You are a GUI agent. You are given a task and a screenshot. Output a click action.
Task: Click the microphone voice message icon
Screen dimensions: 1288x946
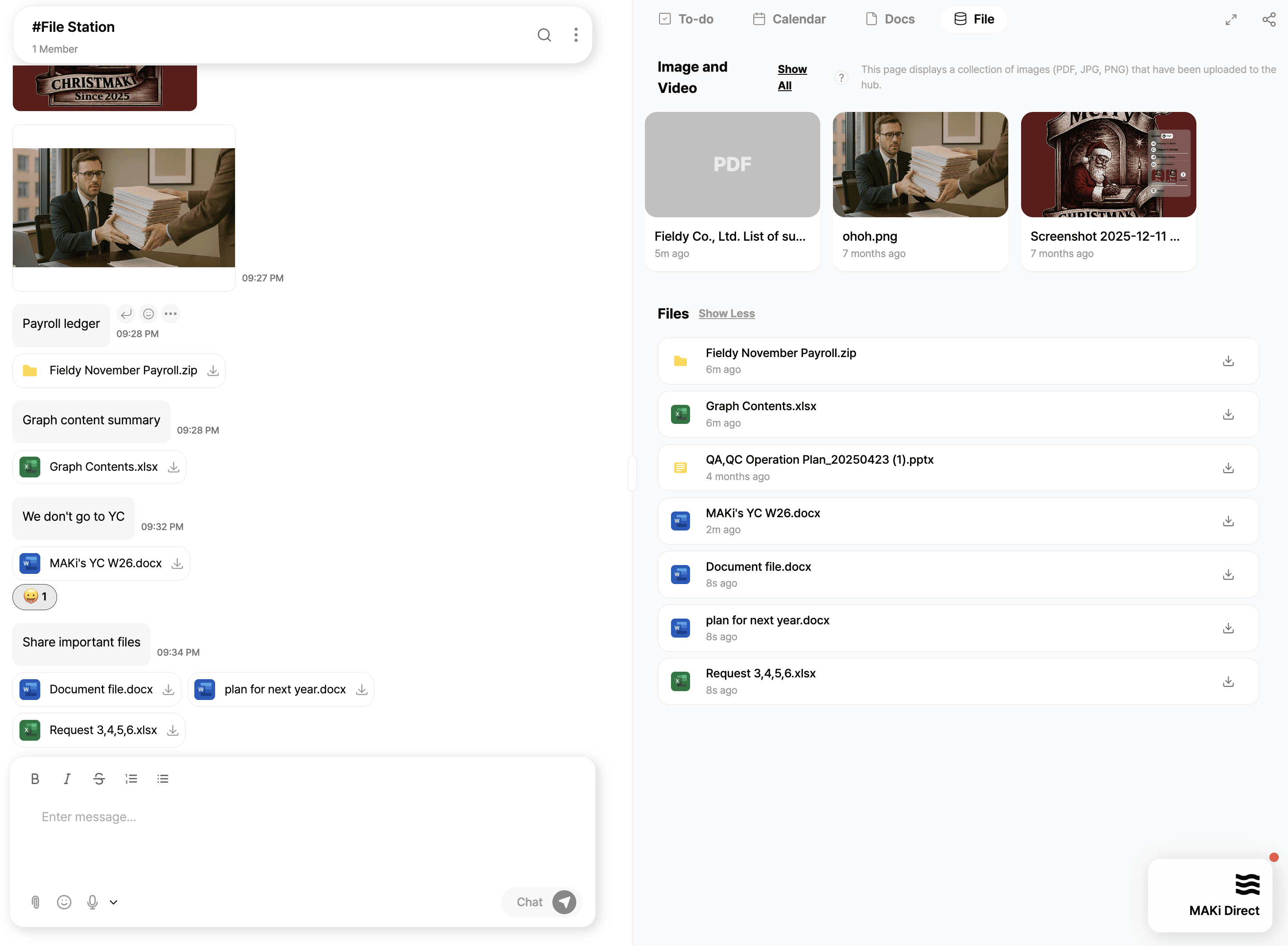[92, 903]
